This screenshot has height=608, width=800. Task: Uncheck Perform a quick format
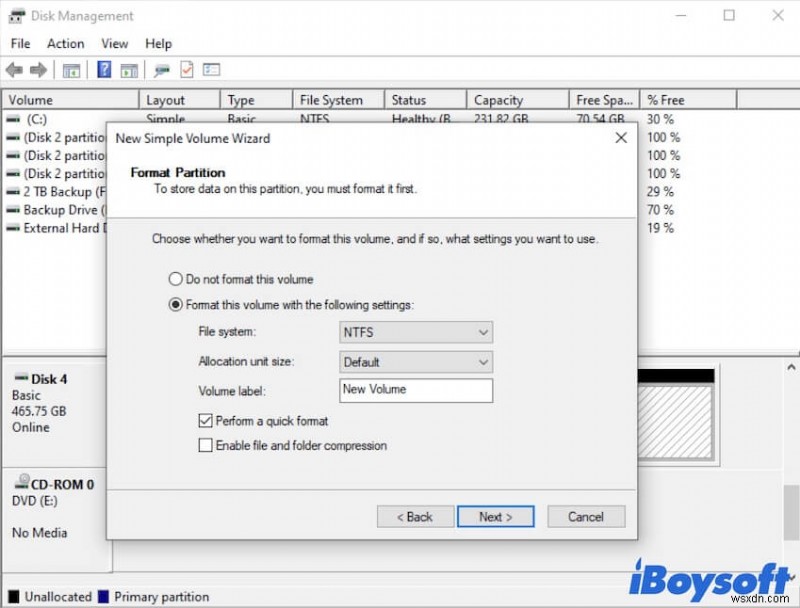tap(205, 421)
